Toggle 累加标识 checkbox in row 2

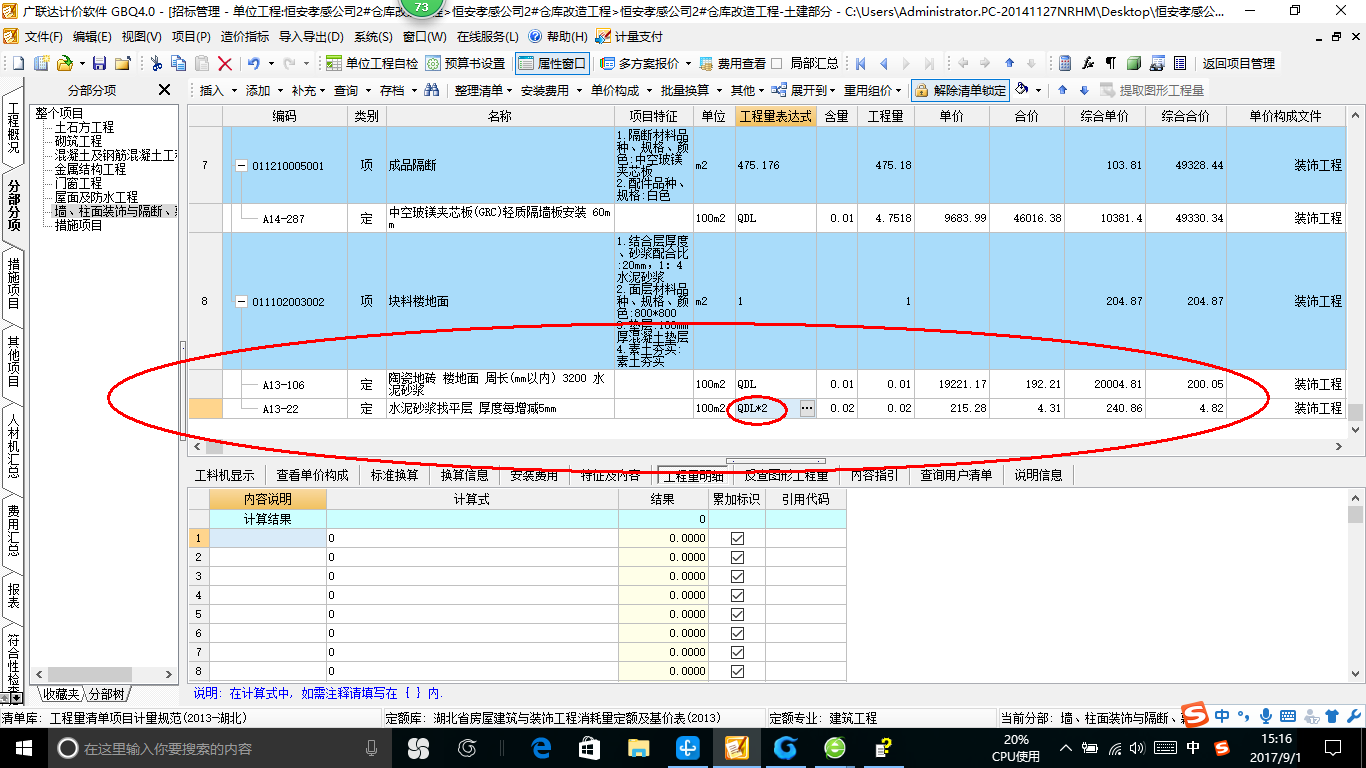coord(738,557)
